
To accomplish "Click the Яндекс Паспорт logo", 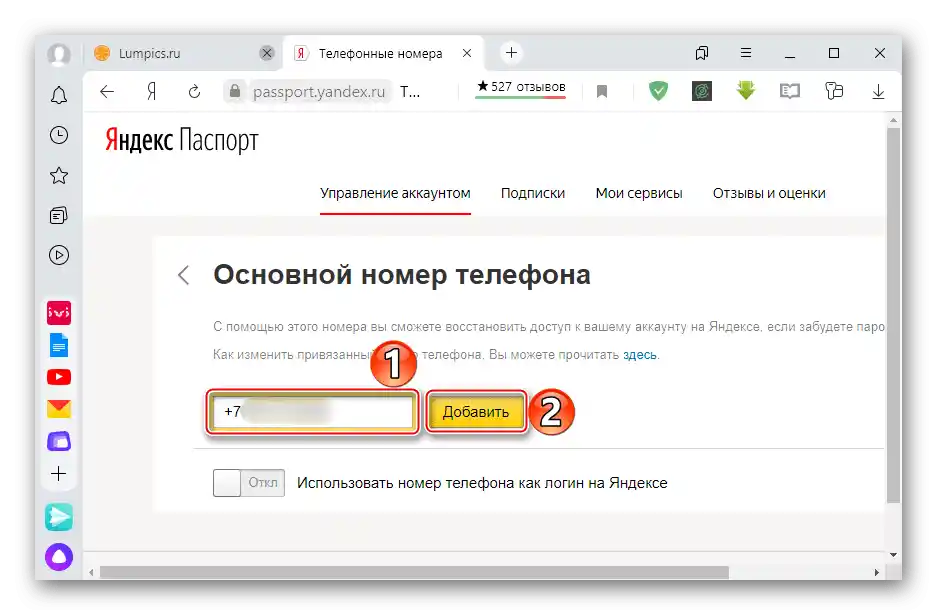I will coord(182,141).
